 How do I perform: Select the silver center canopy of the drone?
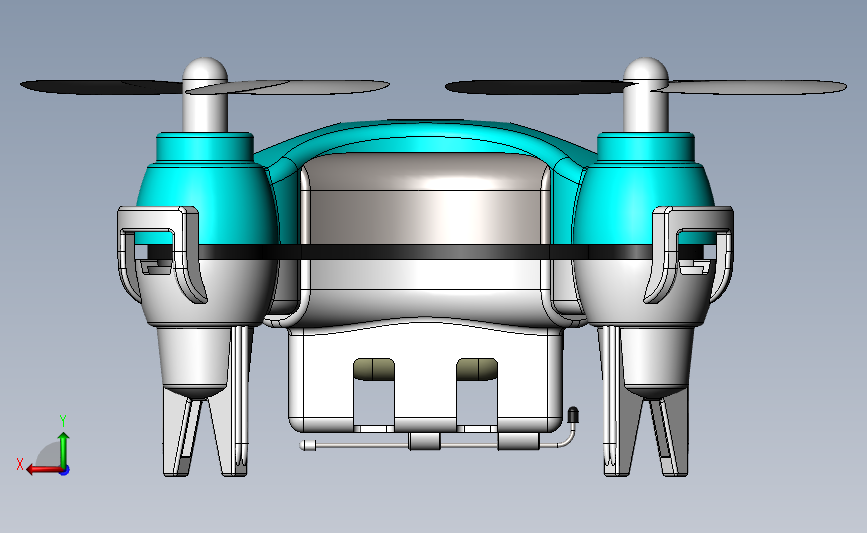click(425, 198)
